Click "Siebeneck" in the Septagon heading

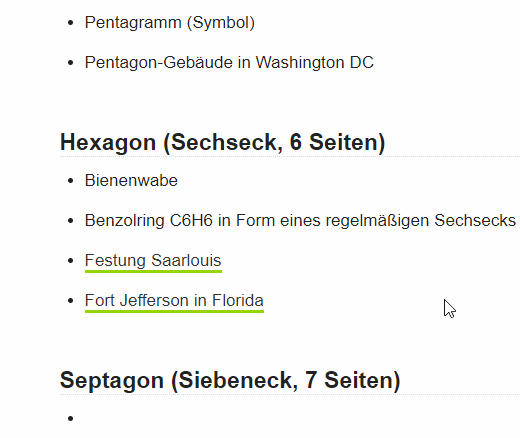234,380
